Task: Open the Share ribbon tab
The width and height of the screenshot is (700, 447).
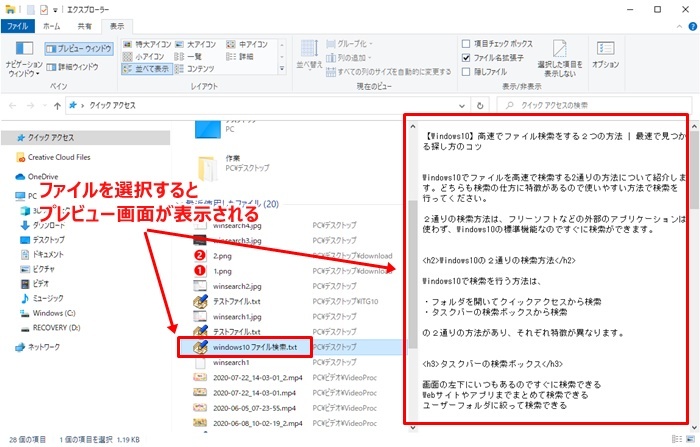Action: click(x=84, y=25)
